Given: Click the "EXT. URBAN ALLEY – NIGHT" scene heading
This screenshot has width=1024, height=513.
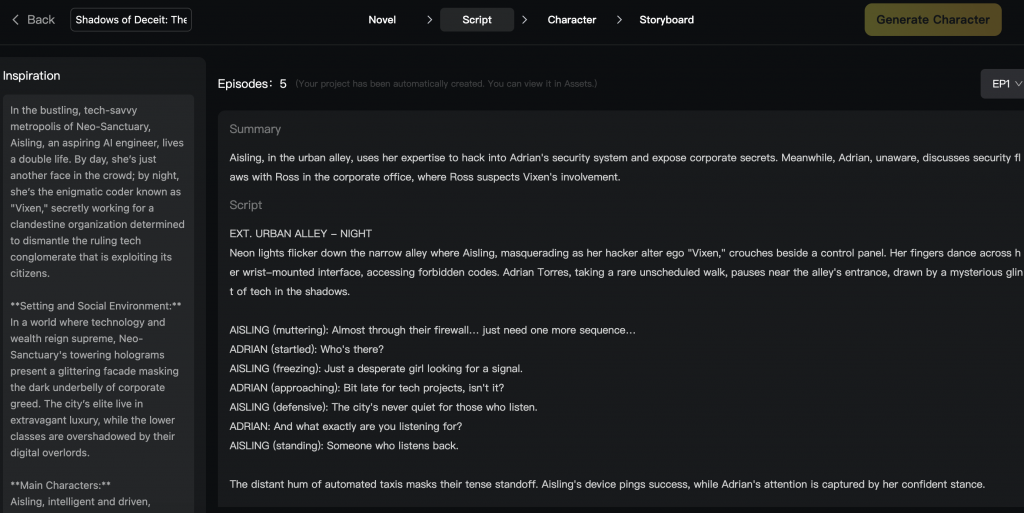Looking at the screenshot, I should (x=300, y=234).
